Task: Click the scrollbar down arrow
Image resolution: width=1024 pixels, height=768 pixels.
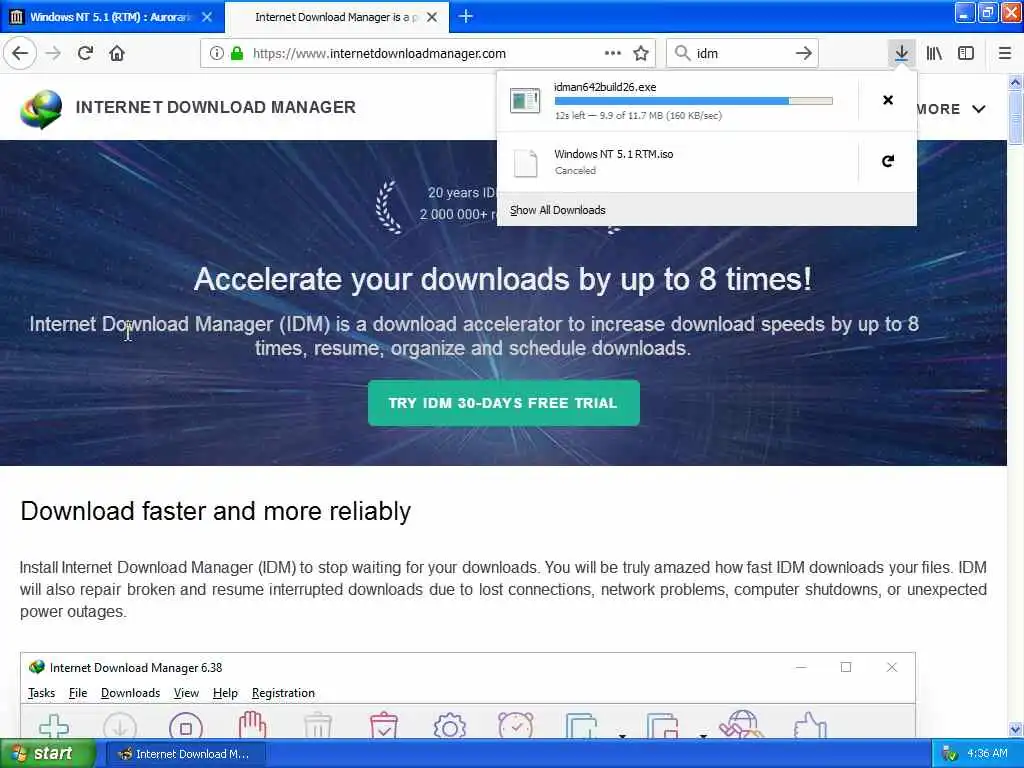Action: click(x=1015, y=730)
